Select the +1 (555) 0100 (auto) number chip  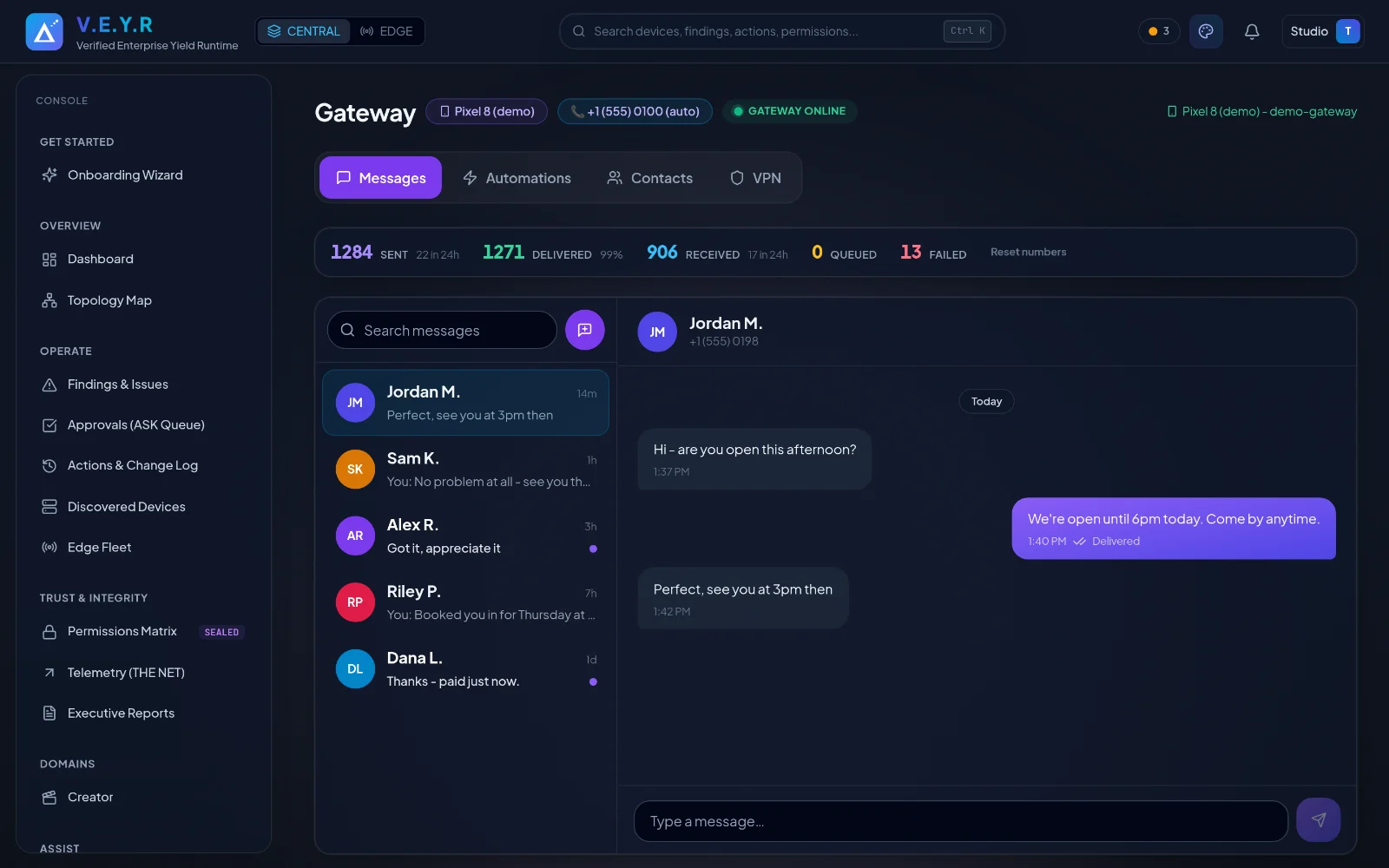click(x=635, y=111)
